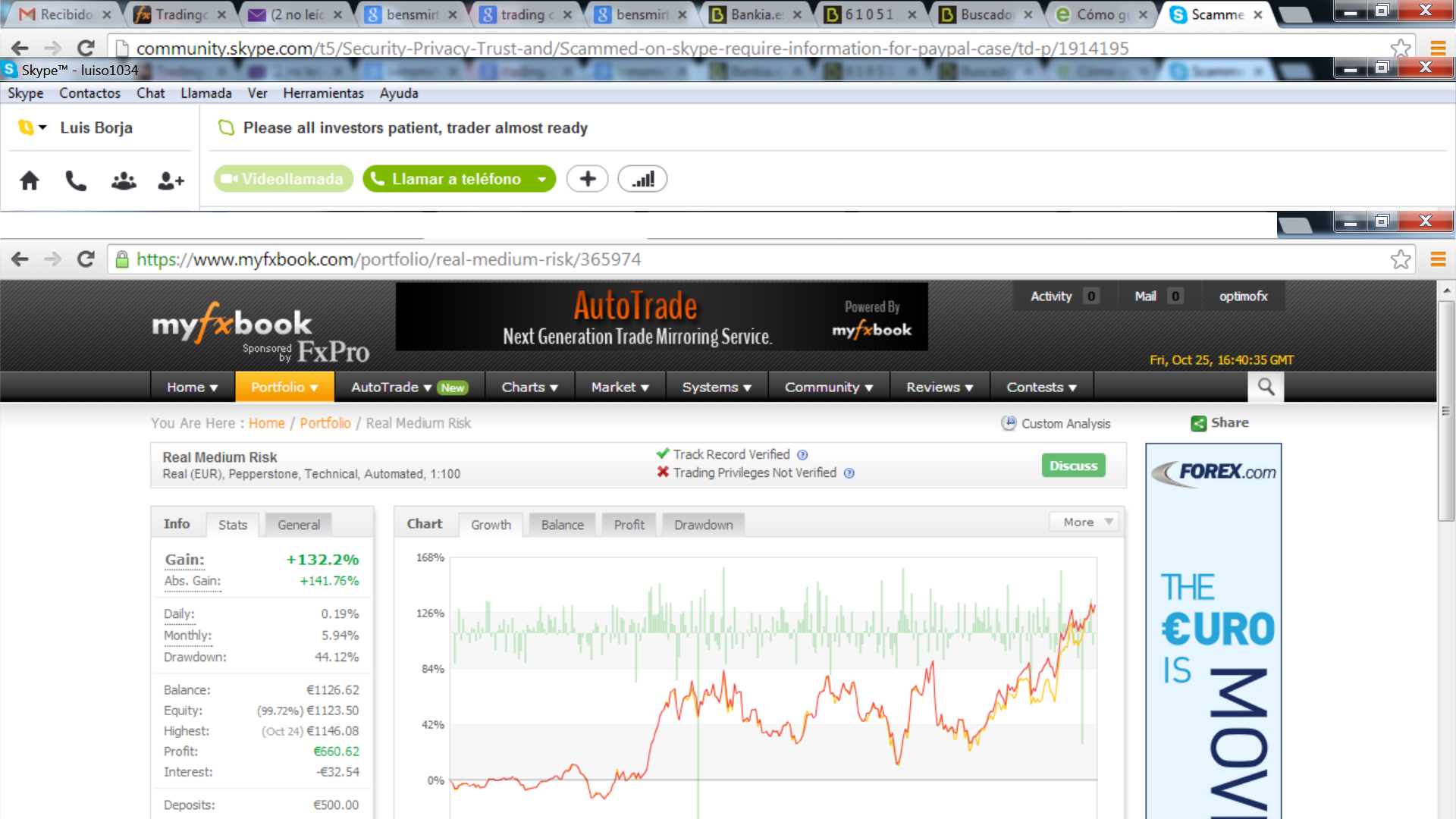Viewport: 1456px width, 819px height.
Task: Click Discuss button
Action: [x=1073, y=465]
